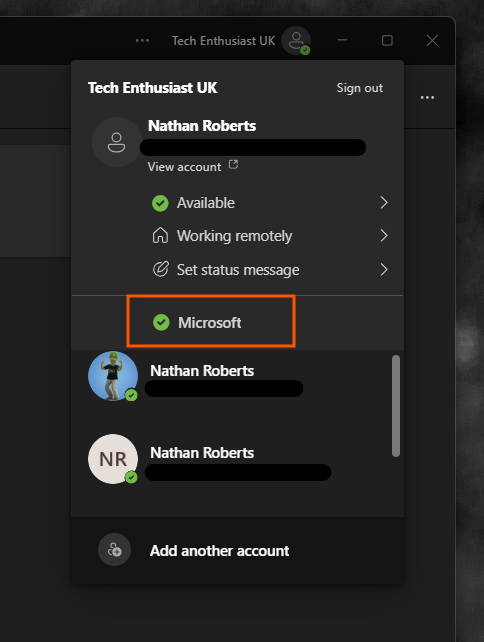Expand the Working remotely chevron
484x642 pixels.
384,235
